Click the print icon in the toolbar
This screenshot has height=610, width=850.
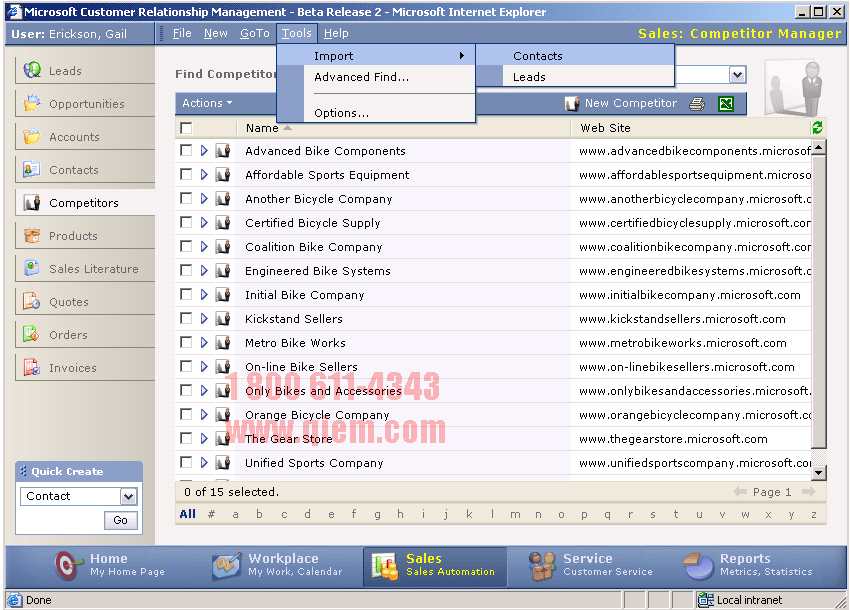pos(697,104)
